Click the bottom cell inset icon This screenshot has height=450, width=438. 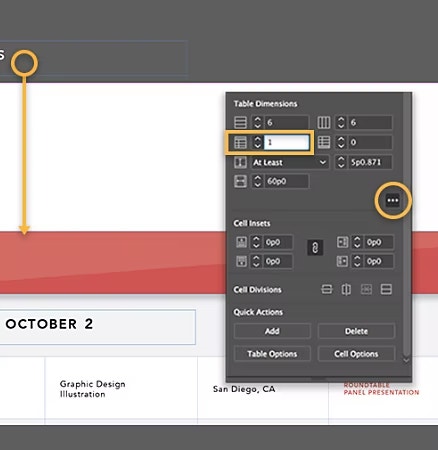click(x=241, y=261)
